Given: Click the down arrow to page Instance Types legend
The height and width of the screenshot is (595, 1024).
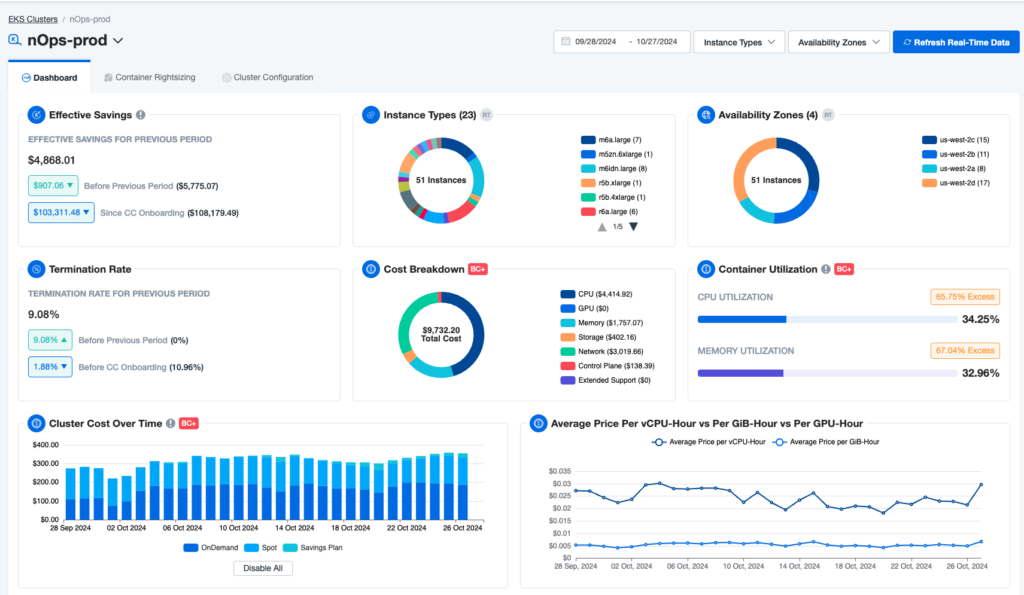Looking at the screenshot, I should pos(633,225).
